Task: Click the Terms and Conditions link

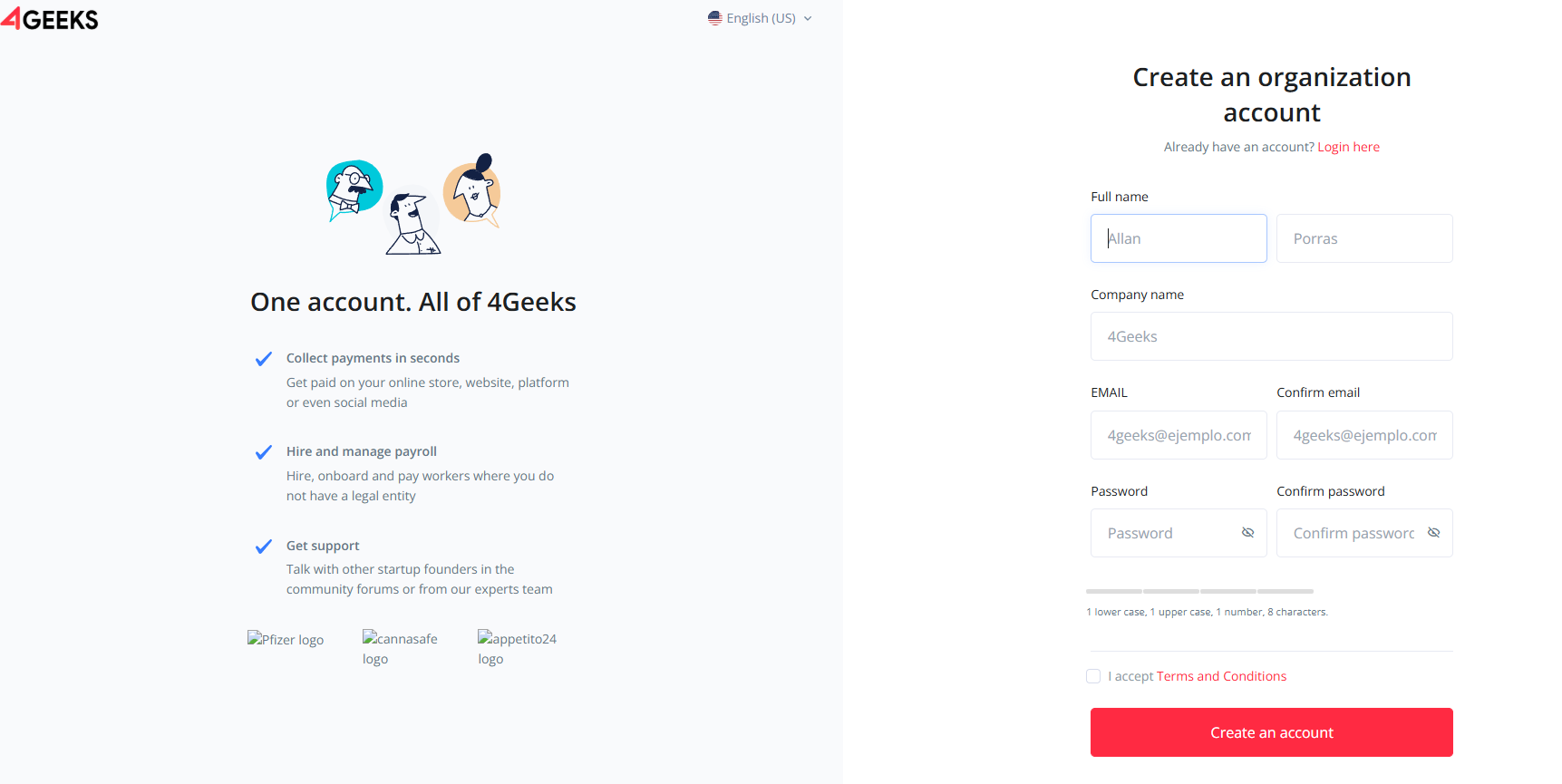Action: point(1221,676)
